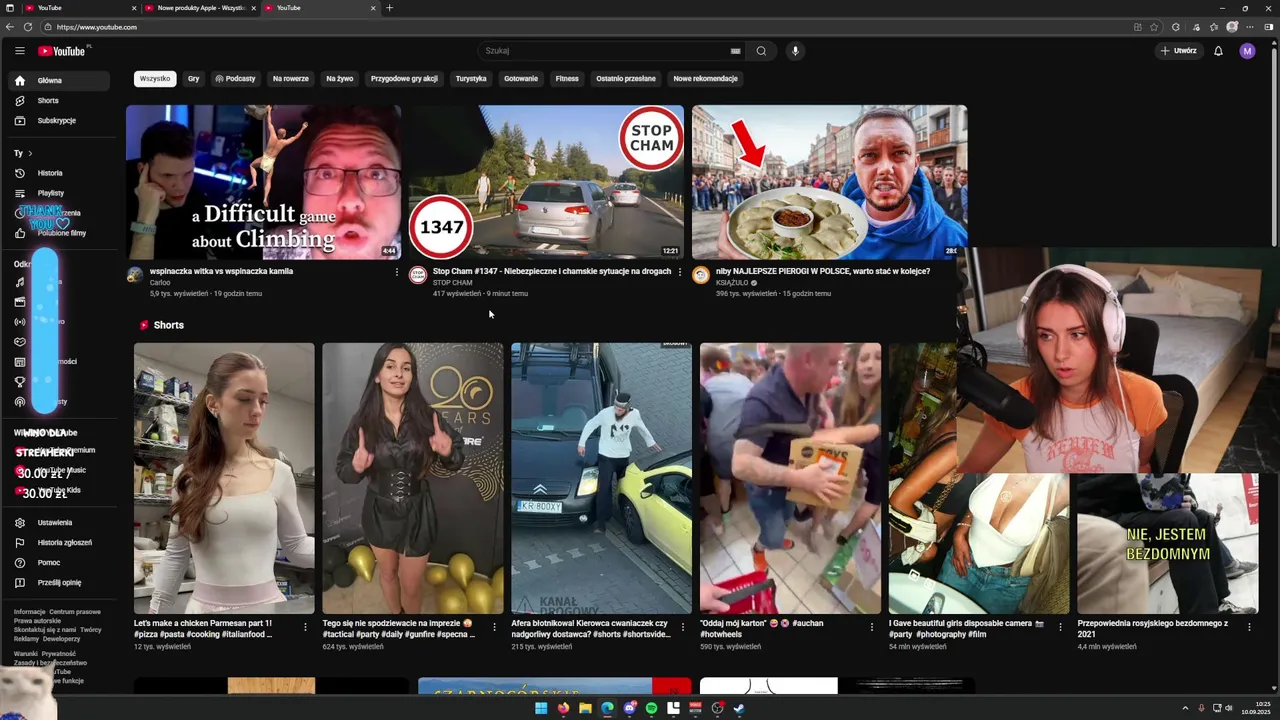Image resolution: width=1280 pixels, height=720 pixels.
Task: Open options for Tego się nie spodziewacie short
Action: coord(494,627)
